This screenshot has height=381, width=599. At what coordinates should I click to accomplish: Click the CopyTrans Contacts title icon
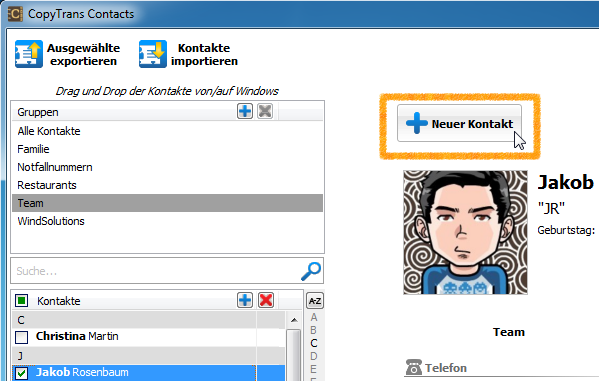pyautogui.click(x=15, y=14)
